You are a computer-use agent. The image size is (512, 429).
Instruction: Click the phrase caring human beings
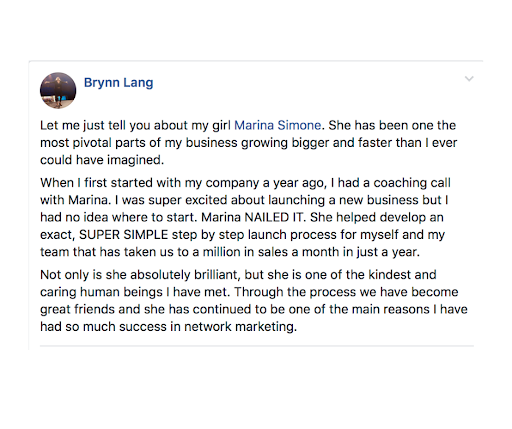coord(101,292)
